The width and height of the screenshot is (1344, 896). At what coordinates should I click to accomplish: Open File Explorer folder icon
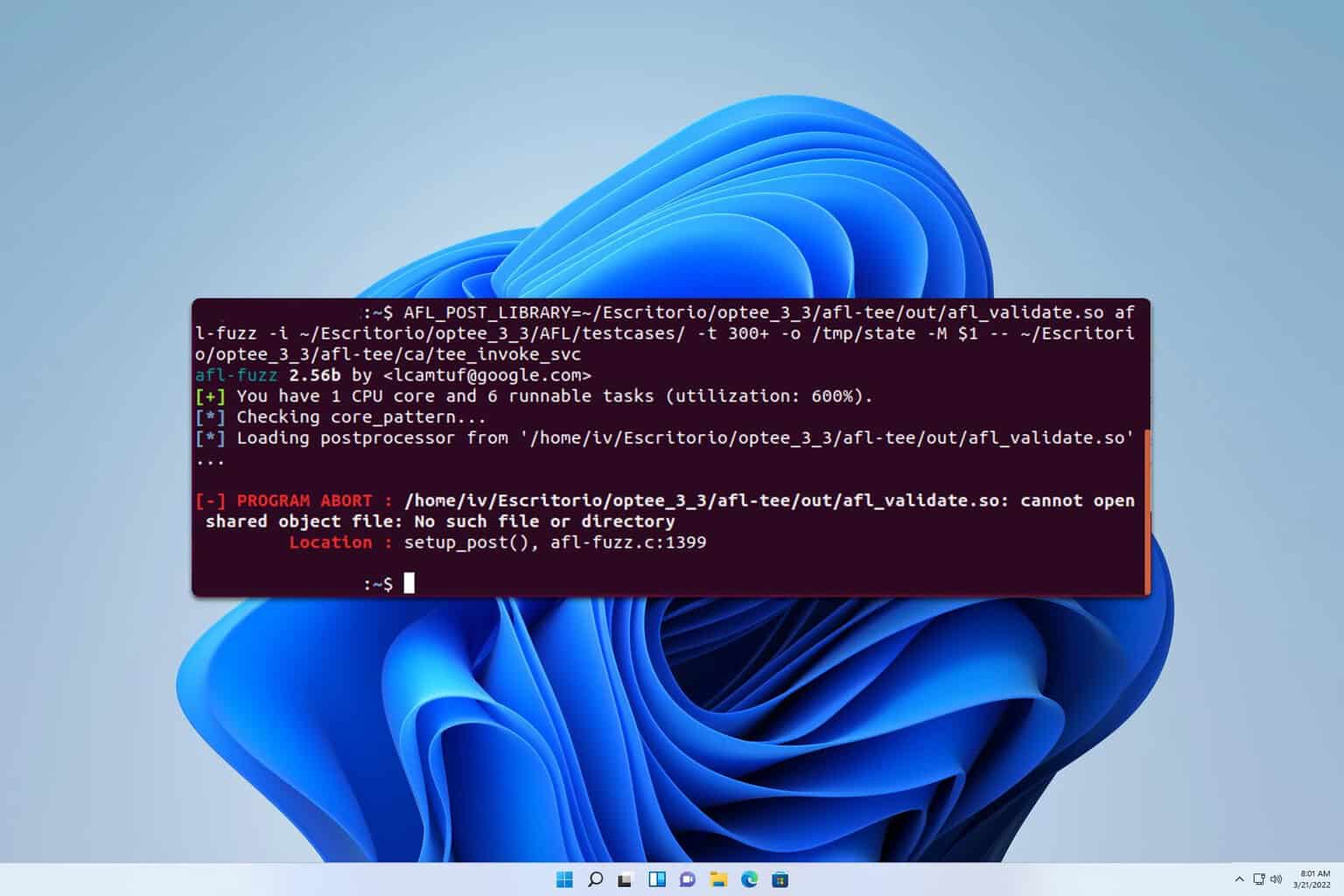click(x=718, y=879)
